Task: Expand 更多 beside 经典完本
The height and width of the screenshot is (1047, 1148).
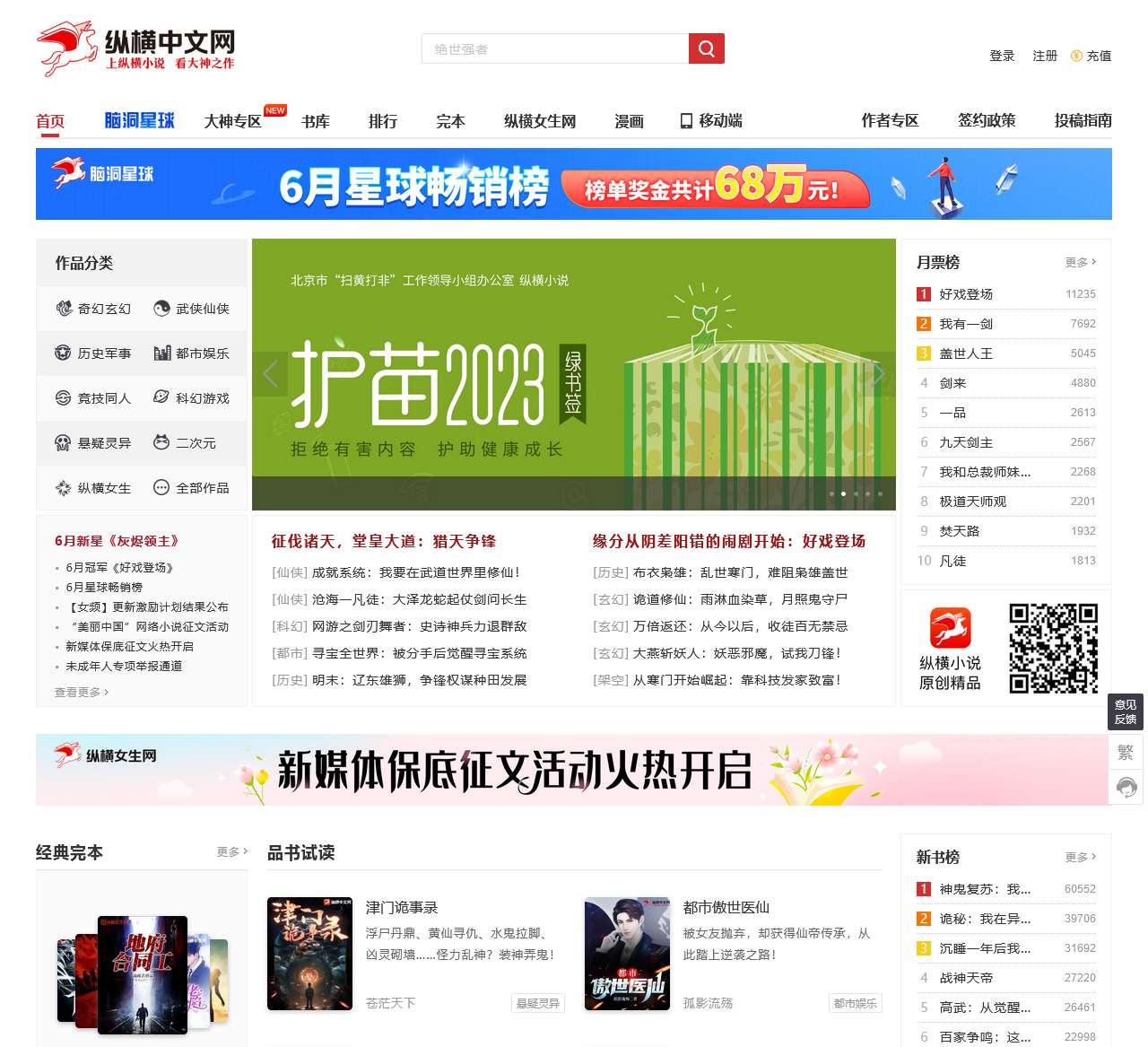Action: [x=232, y=851]
